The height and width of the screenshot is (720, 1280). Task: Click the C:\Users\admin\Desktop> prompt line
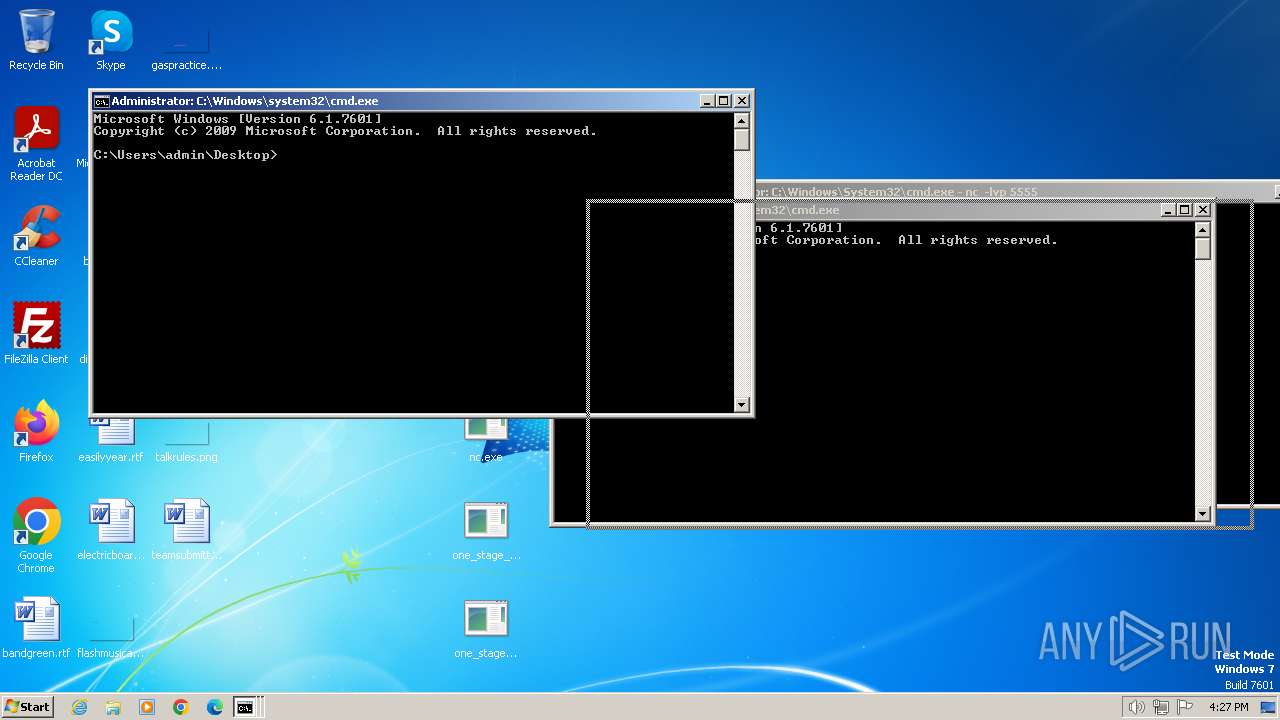[185, 155]
